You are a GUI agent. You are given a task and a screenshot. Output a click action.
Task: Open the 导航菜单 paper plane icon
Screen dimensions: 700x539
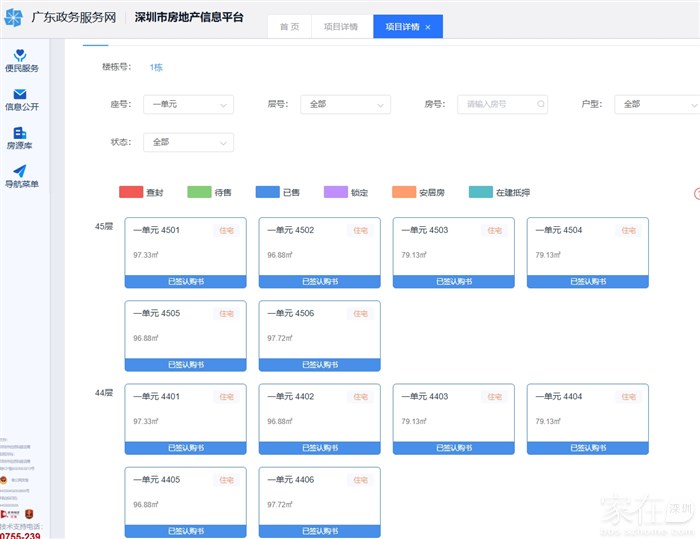coord(20,171)
